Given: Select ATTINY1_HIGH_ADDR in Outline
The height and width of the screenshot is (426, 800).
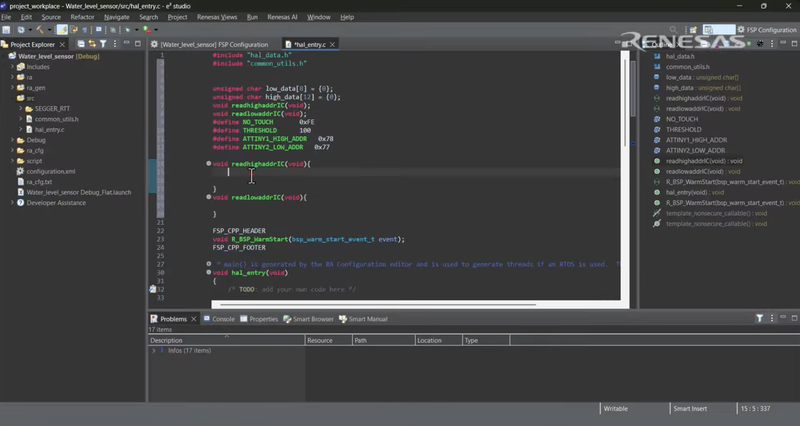Looking at the screenshot, I should 696,140.
